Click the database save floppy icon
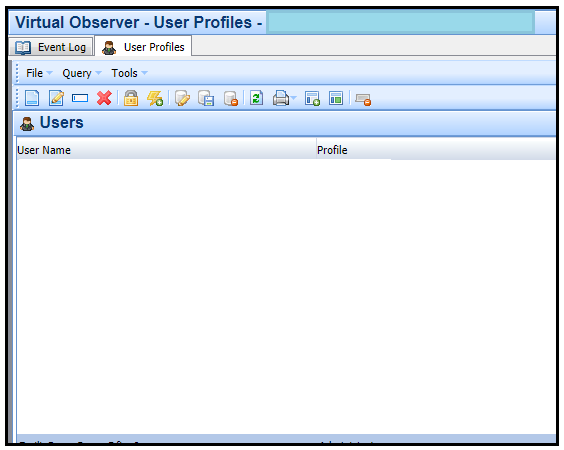The image size is (564, 450). coord(206,98)
